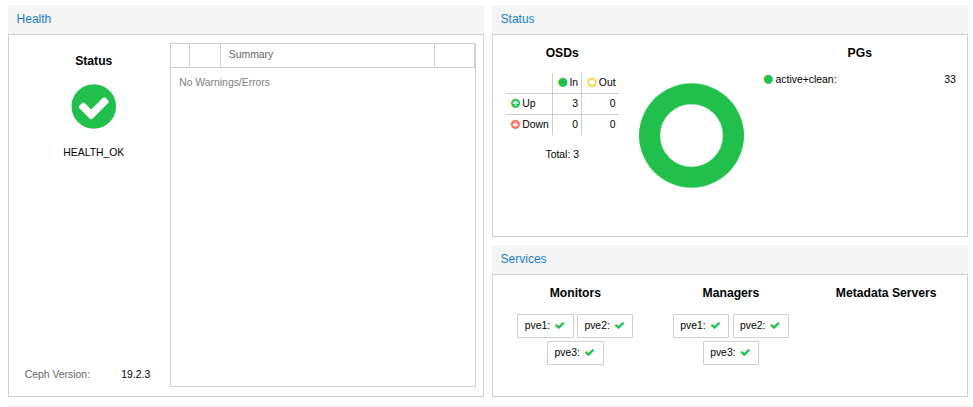Click the active+clean green dot

click(x=768, y=79)
